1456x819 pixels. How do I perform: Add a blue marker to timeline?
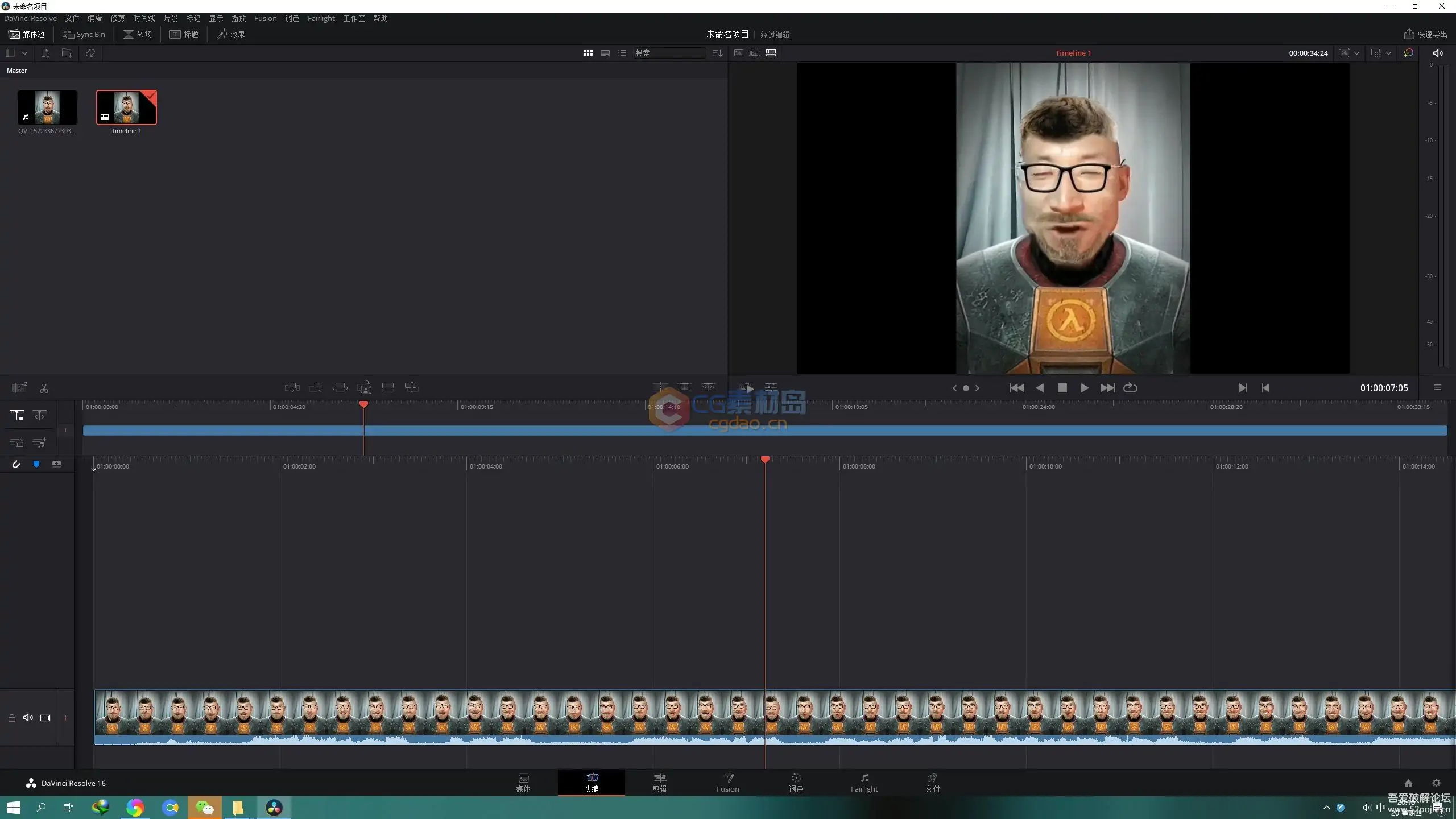[36, 464]
